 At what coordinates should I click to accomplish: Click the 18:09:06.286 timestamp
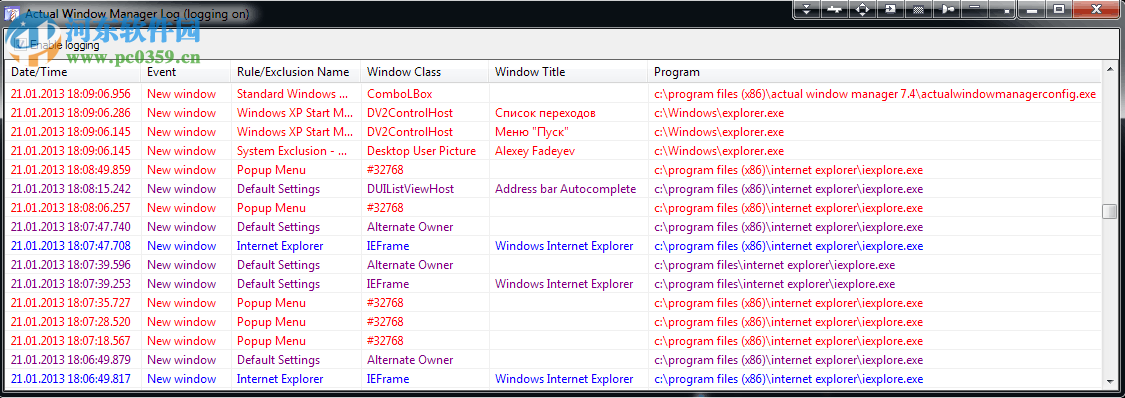coord(71,113)
